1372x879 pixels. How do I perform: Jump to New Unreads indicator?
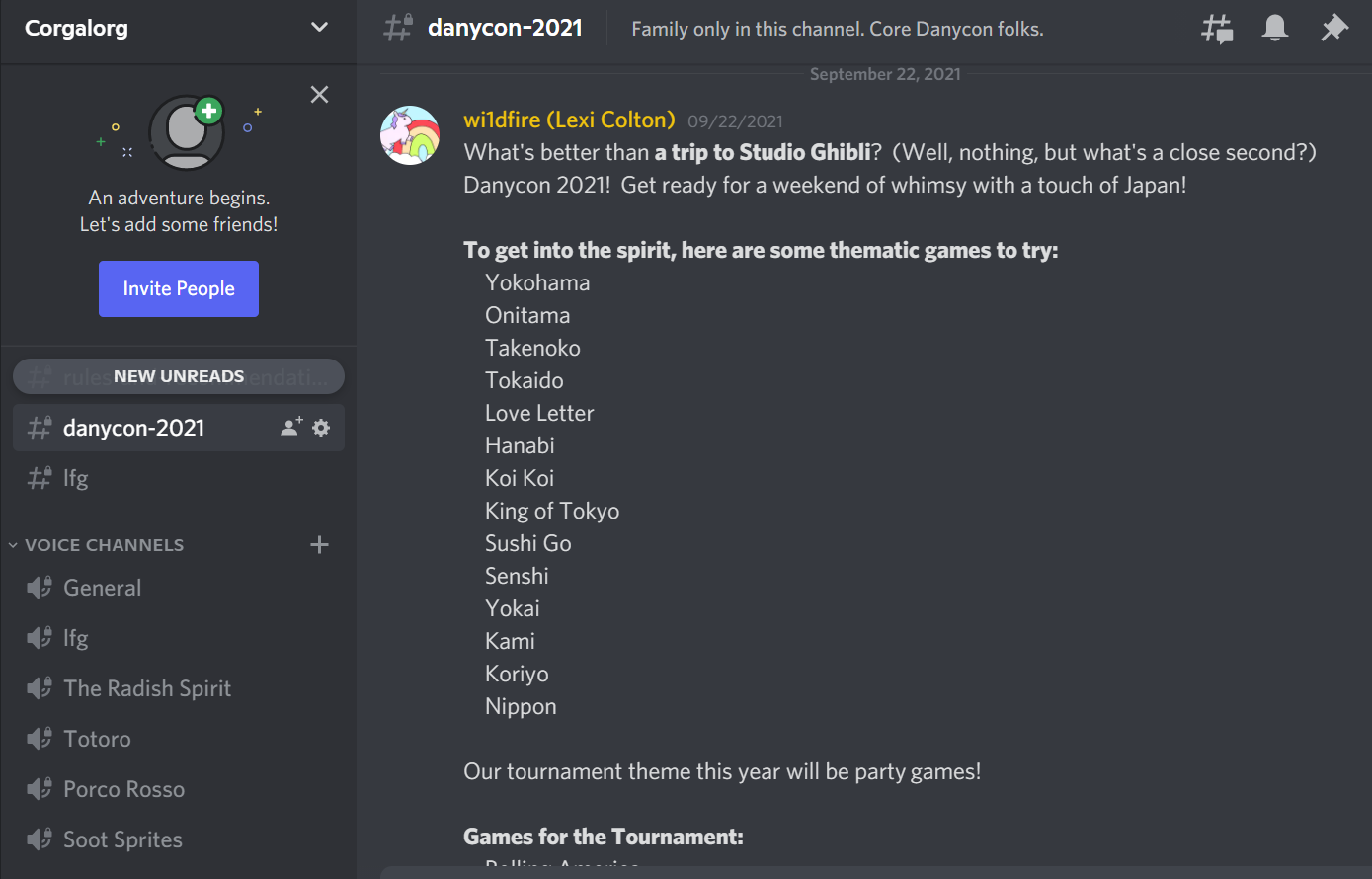click(x=179, y=376)
